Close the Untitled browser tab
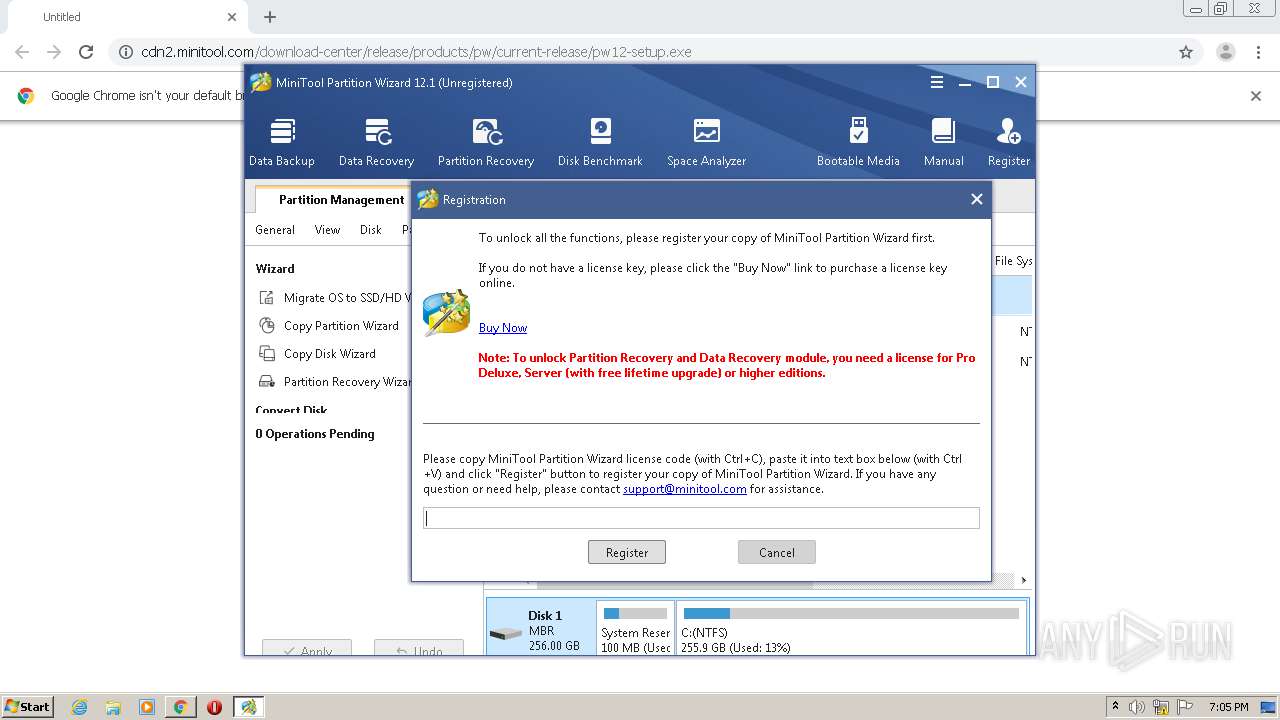Screen dimensions: 1280x720 click(x=232, y=17)
